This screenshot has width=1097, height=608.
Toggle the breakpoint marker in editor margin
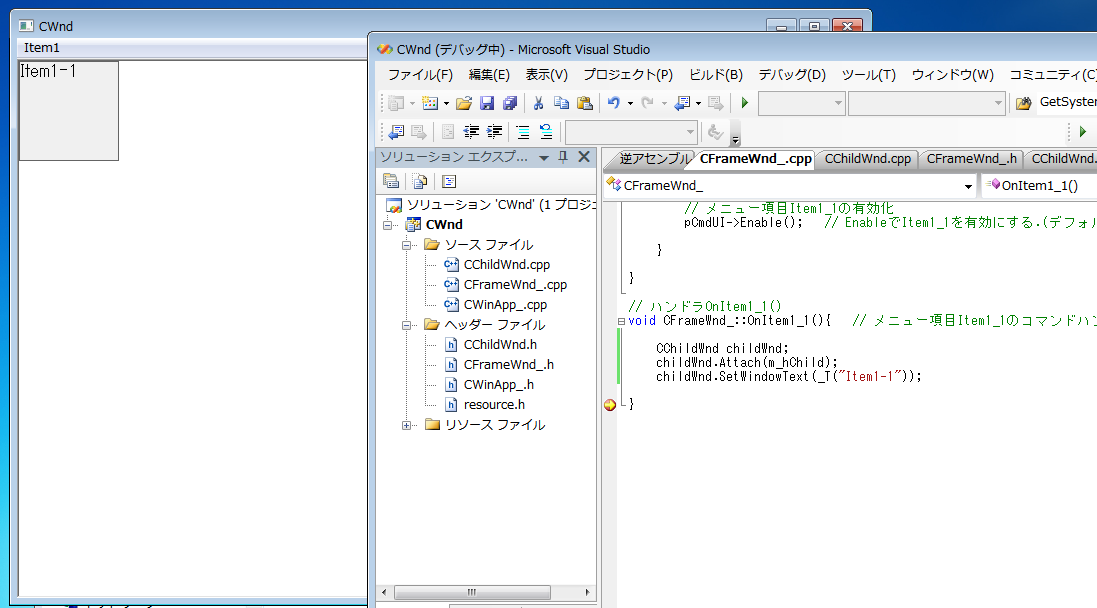click(x=610, y=405)
